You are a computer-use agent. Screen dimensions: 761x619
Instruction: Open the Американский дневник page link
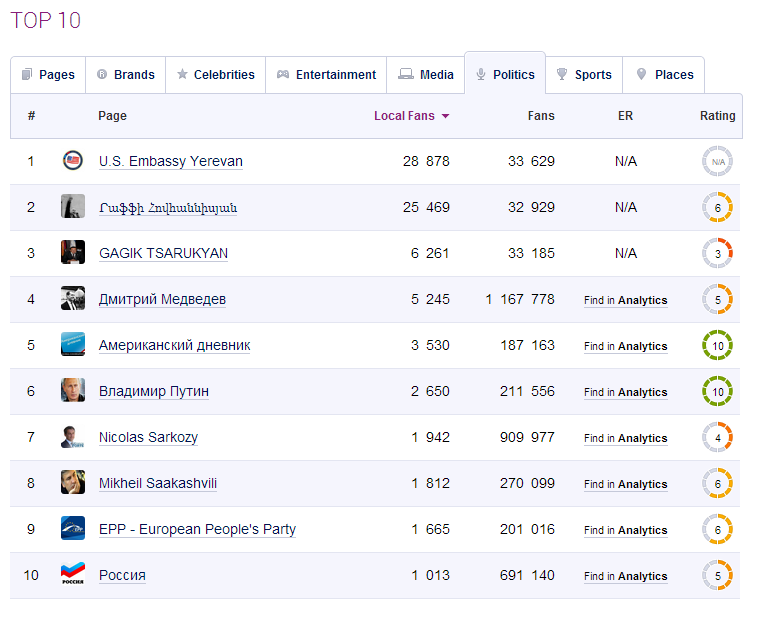click(175, 346)
